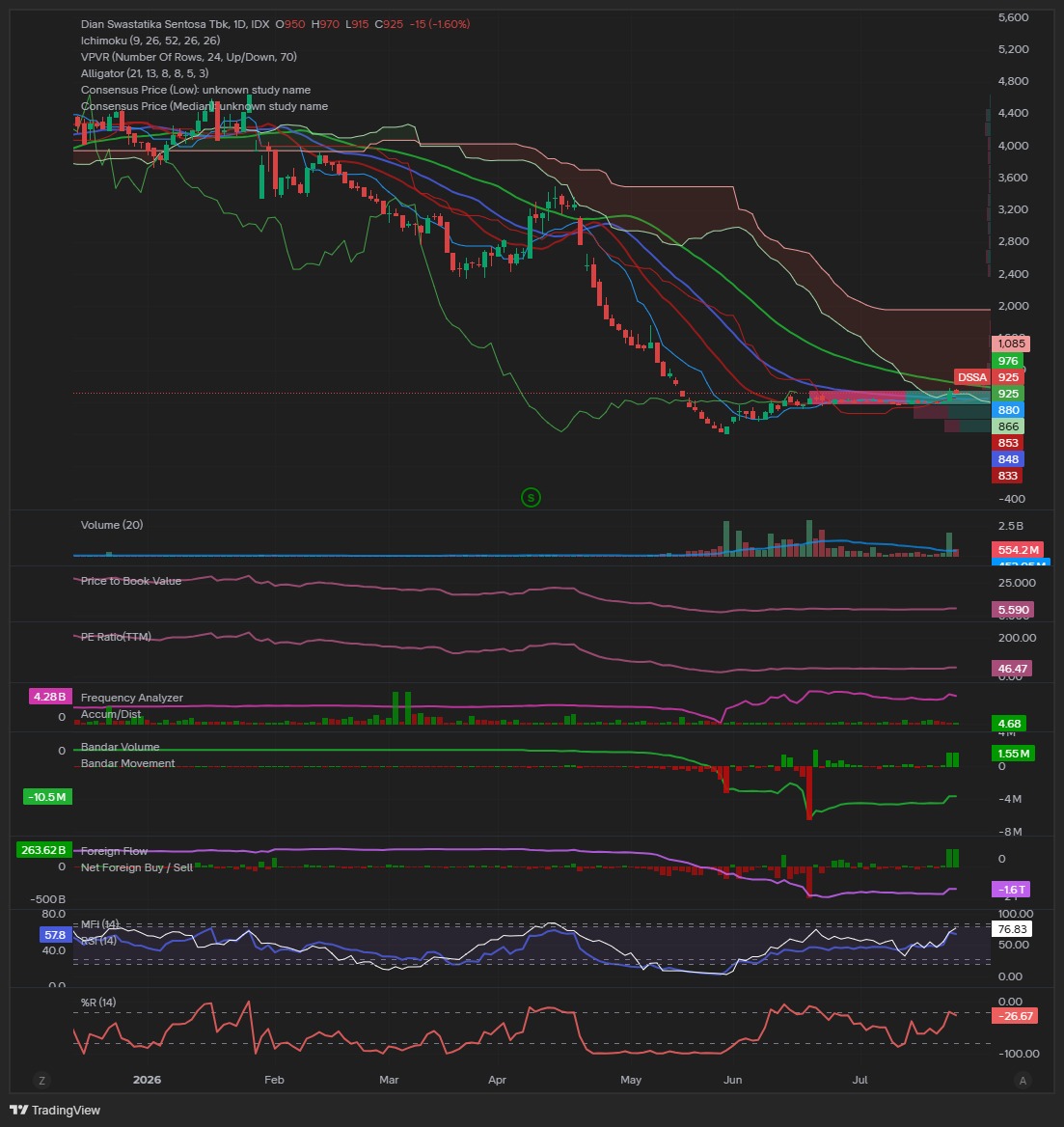This screenshot has height=1127, width=1064.
Task: Click the 2026 year label on time axis
Action: (148, 1080)
